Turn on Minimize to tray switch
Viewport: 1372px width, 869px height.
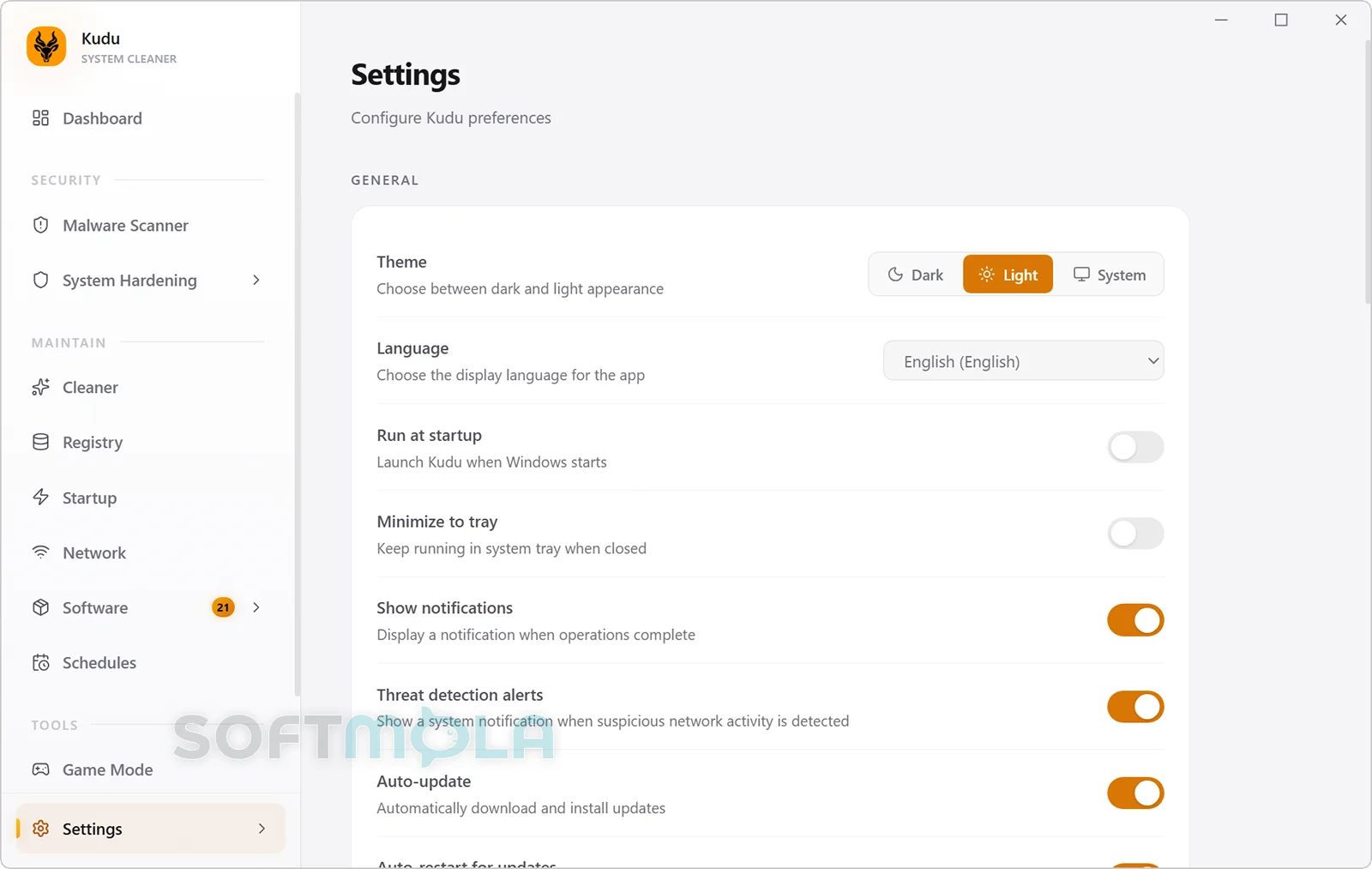1135,534
